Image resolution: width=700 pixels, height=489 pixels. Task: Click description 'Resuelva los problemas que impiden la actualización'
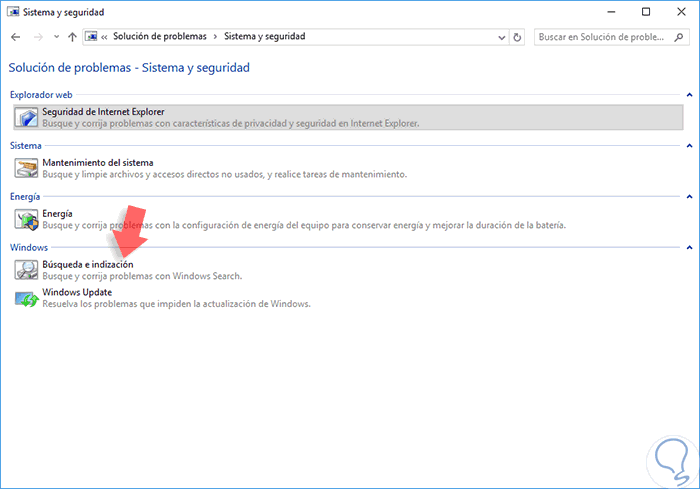click(176, 304)
